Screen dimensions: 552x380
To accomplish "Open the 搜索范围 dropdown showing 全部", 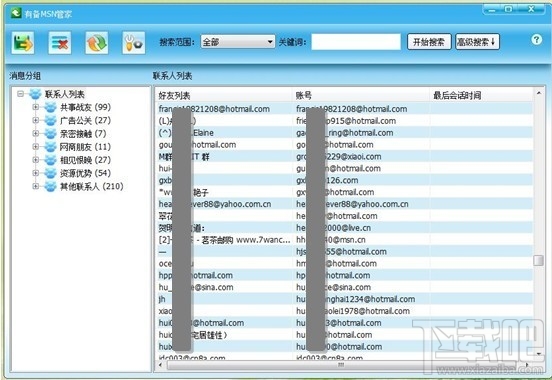I will (x=238, y=42).
